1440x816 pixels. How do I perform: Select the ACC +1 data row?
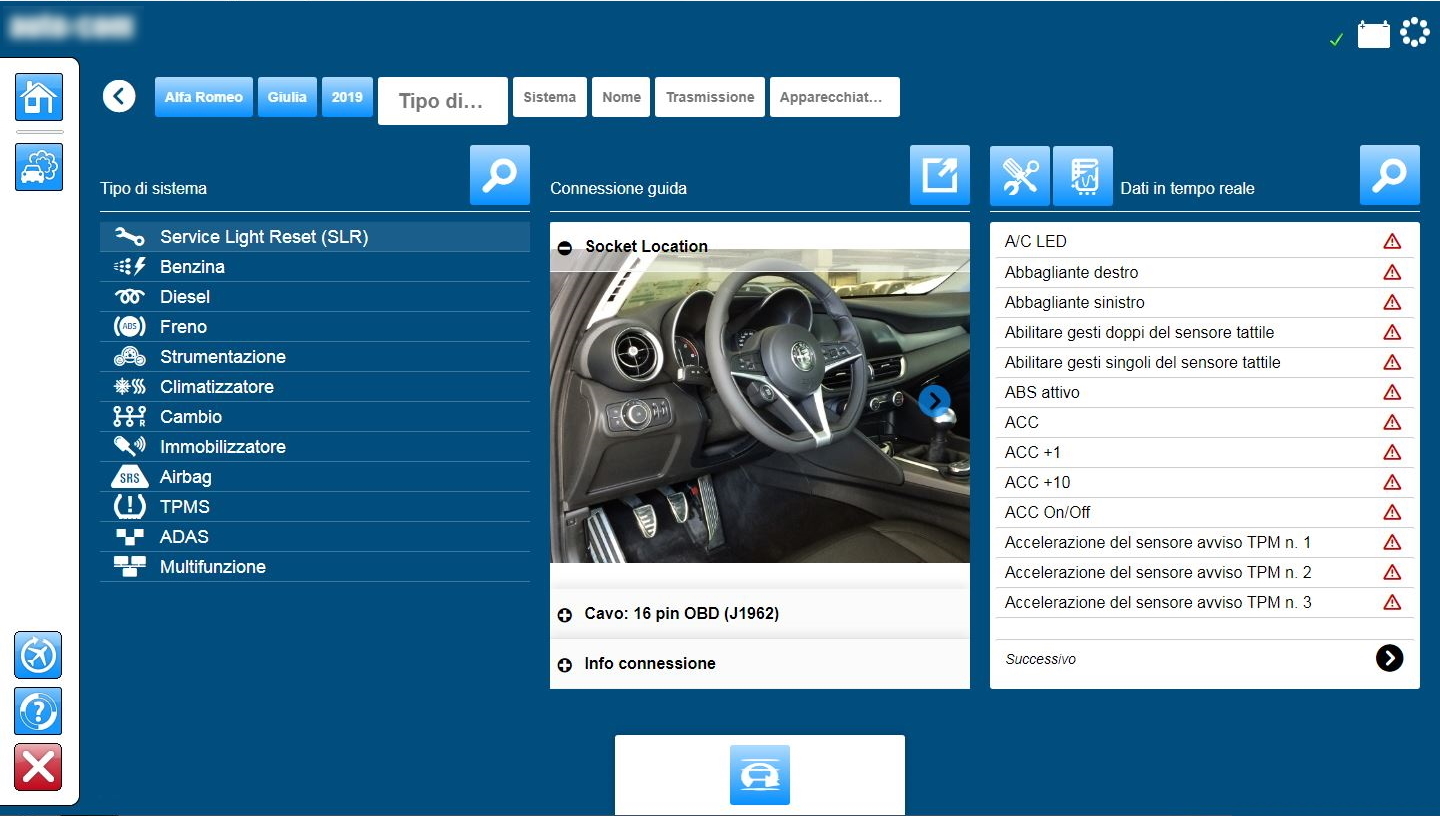(1205, 452)
